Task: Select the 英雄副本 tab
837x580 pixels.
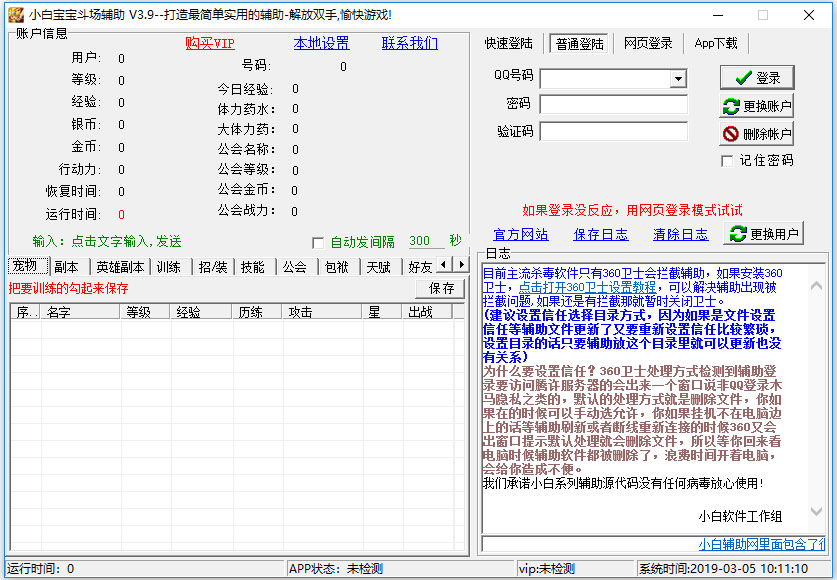Action: pyautogui.click(x=120, y=267)
